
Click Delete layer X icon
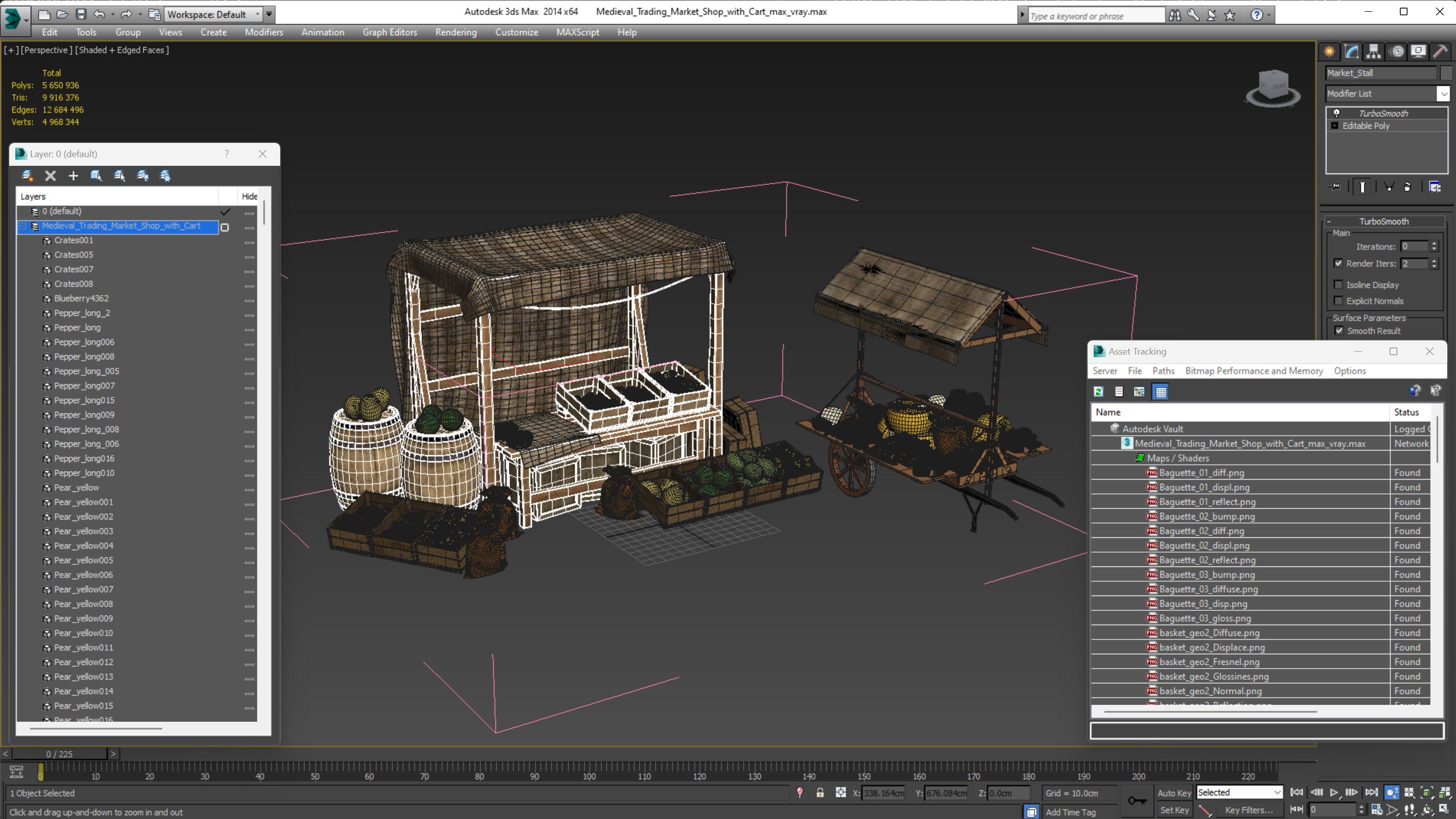tap(51, 176)
